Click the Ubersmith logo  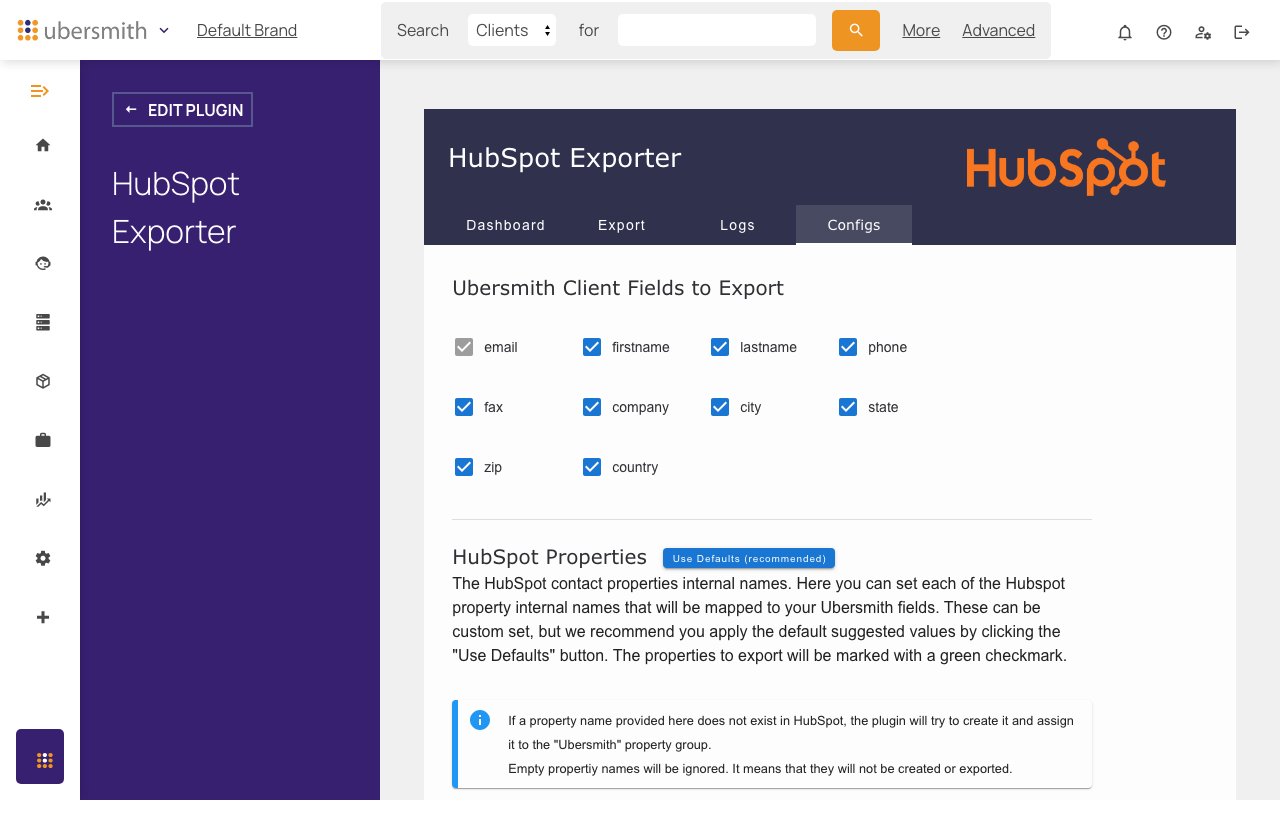(82, 30)
